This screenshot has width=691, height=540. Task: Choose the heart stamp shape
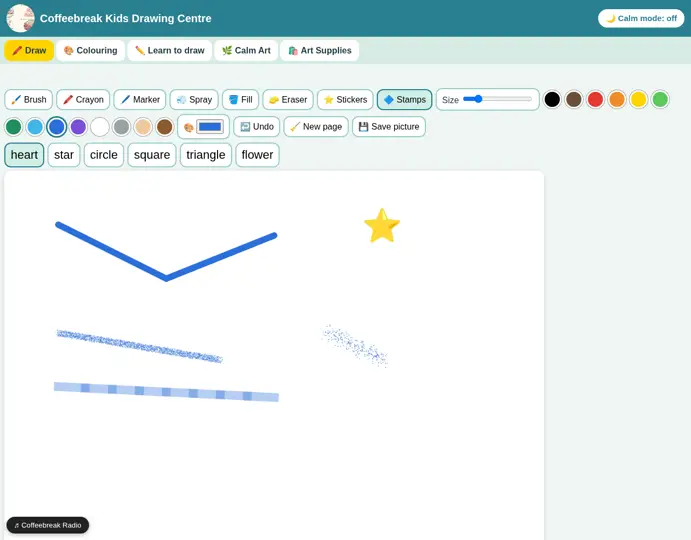24,155
